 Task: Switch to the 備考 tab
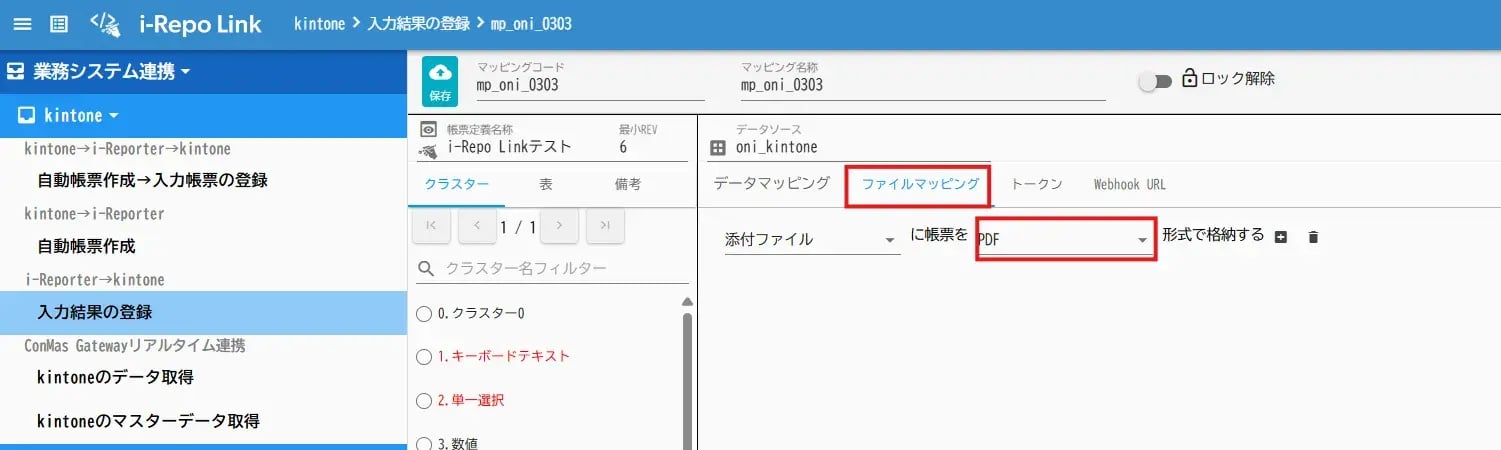pyautogui.click(x=628, y=184)
